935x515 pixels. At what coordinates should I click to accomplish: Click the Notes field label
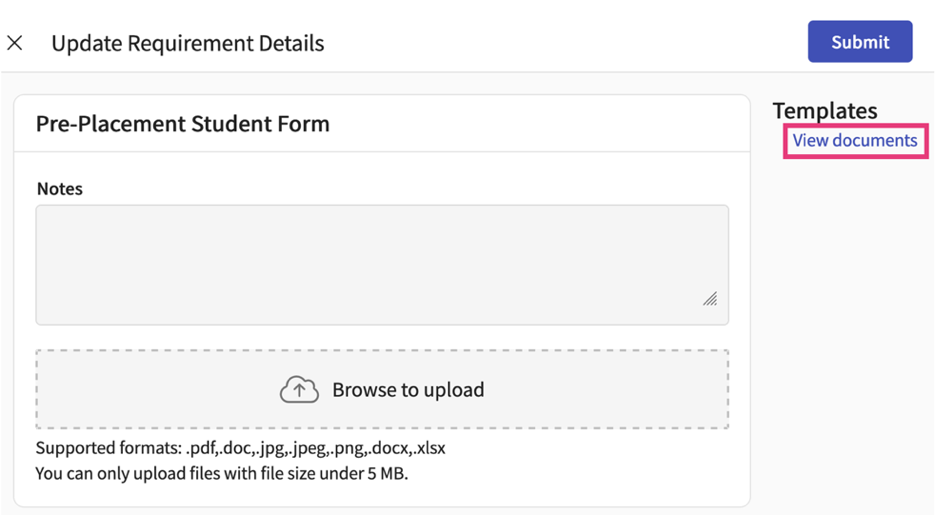pyautogui.click(x=59, y=189)
